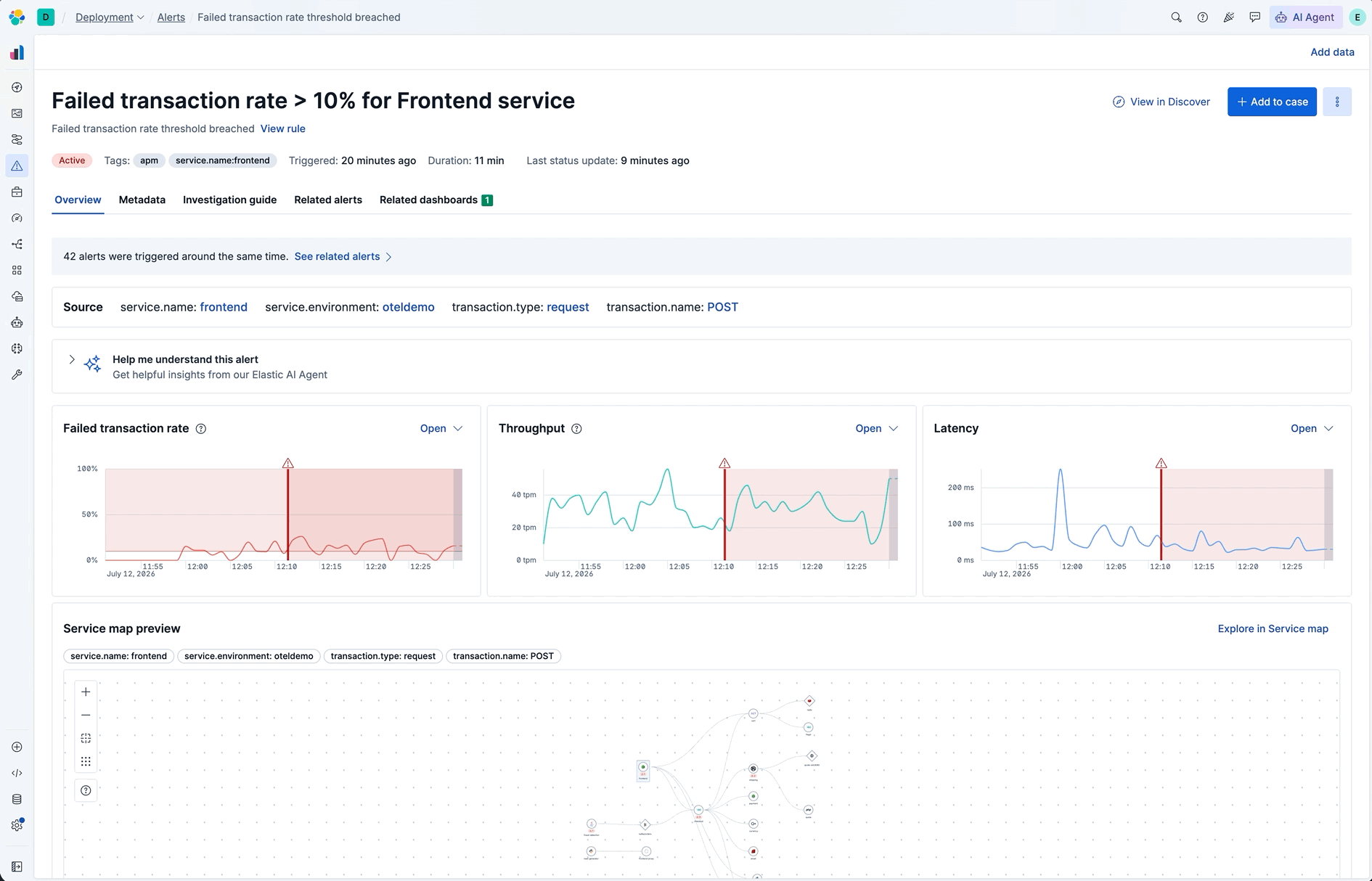1372x881 pixels.
Task: Select the Overview tab
Action: tap(78, 200)
